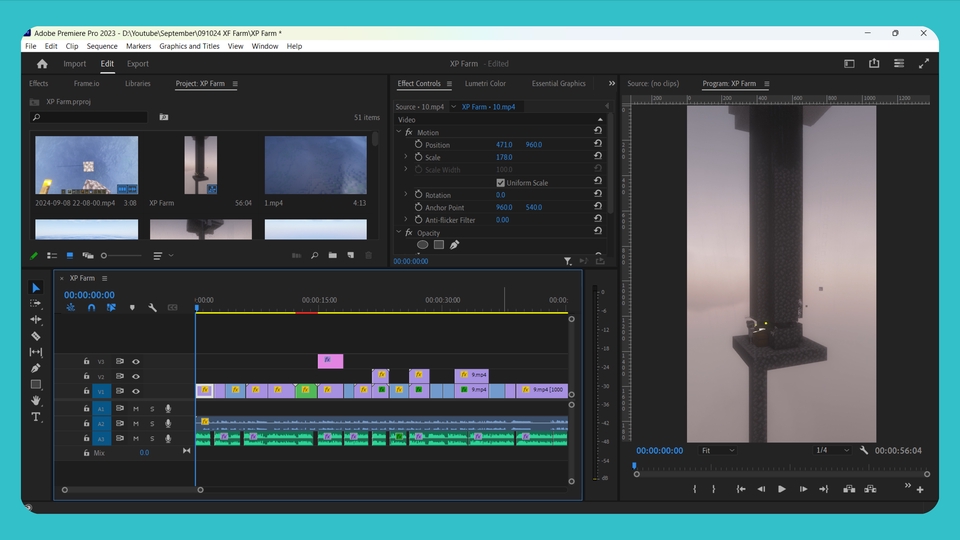
Task: Click the Home icon in header
Action: click(42, 64)
